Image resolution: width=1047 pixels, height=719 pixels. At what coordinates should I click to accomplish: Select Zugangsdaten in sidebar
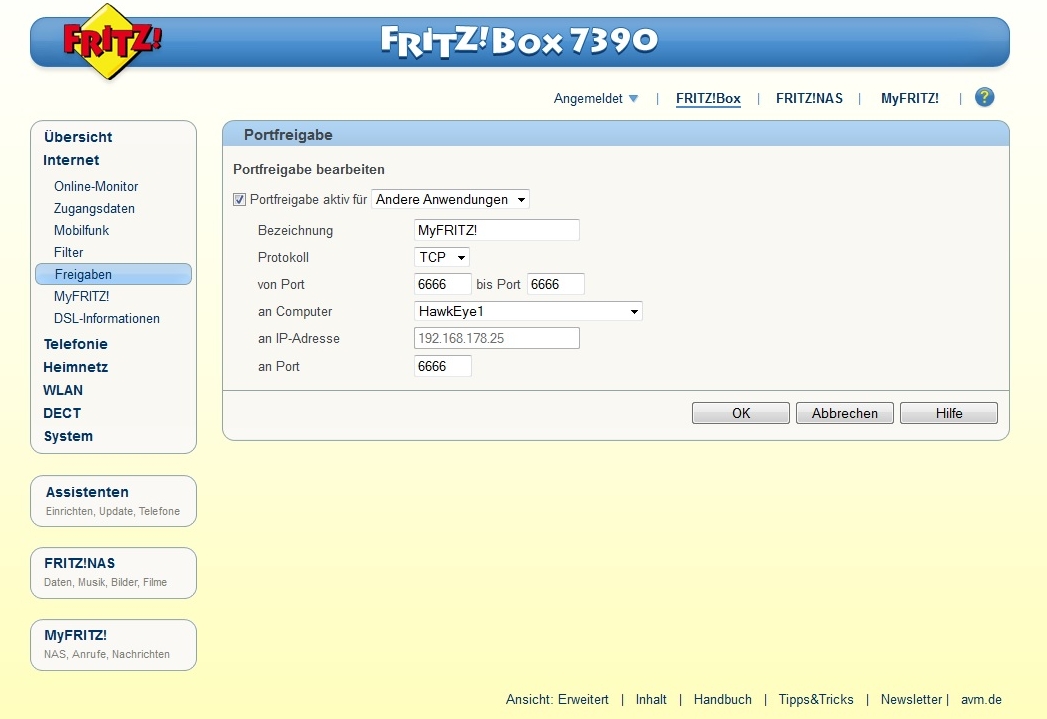pos(94,208)
